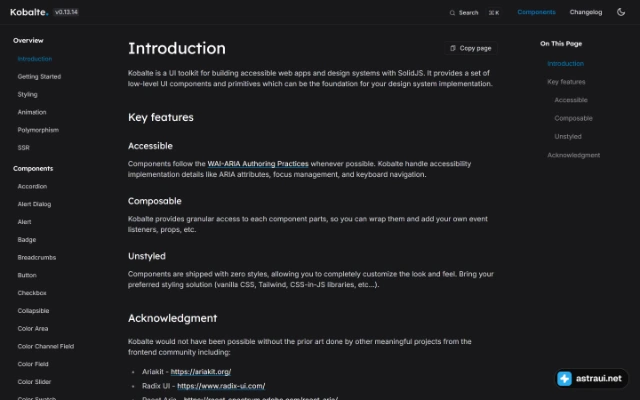
Task: Jump to Acknowledgment in page outline
Action: point(573,155)
